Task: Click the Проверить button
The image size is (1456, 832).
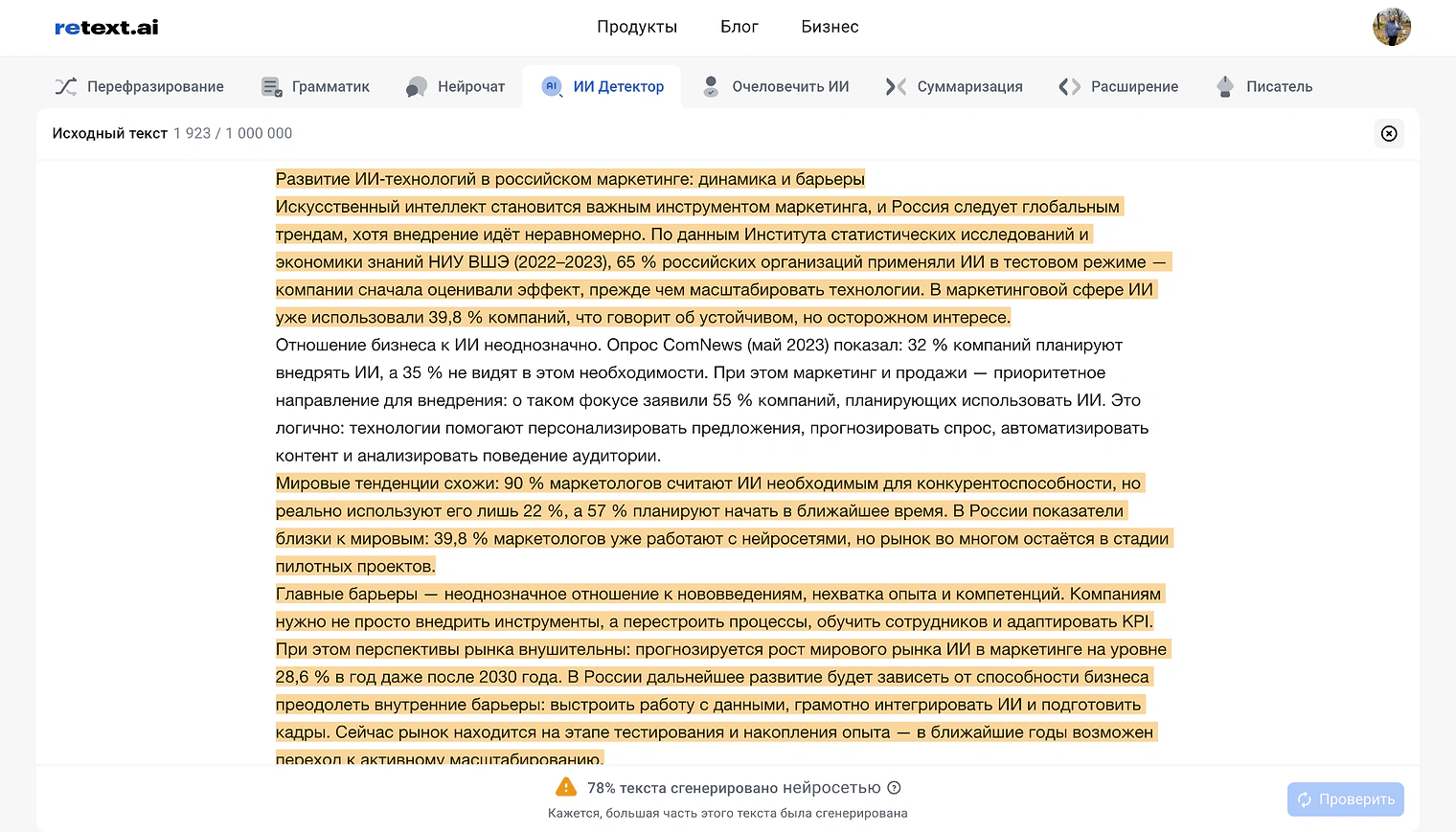Action: pos(1345,799)
